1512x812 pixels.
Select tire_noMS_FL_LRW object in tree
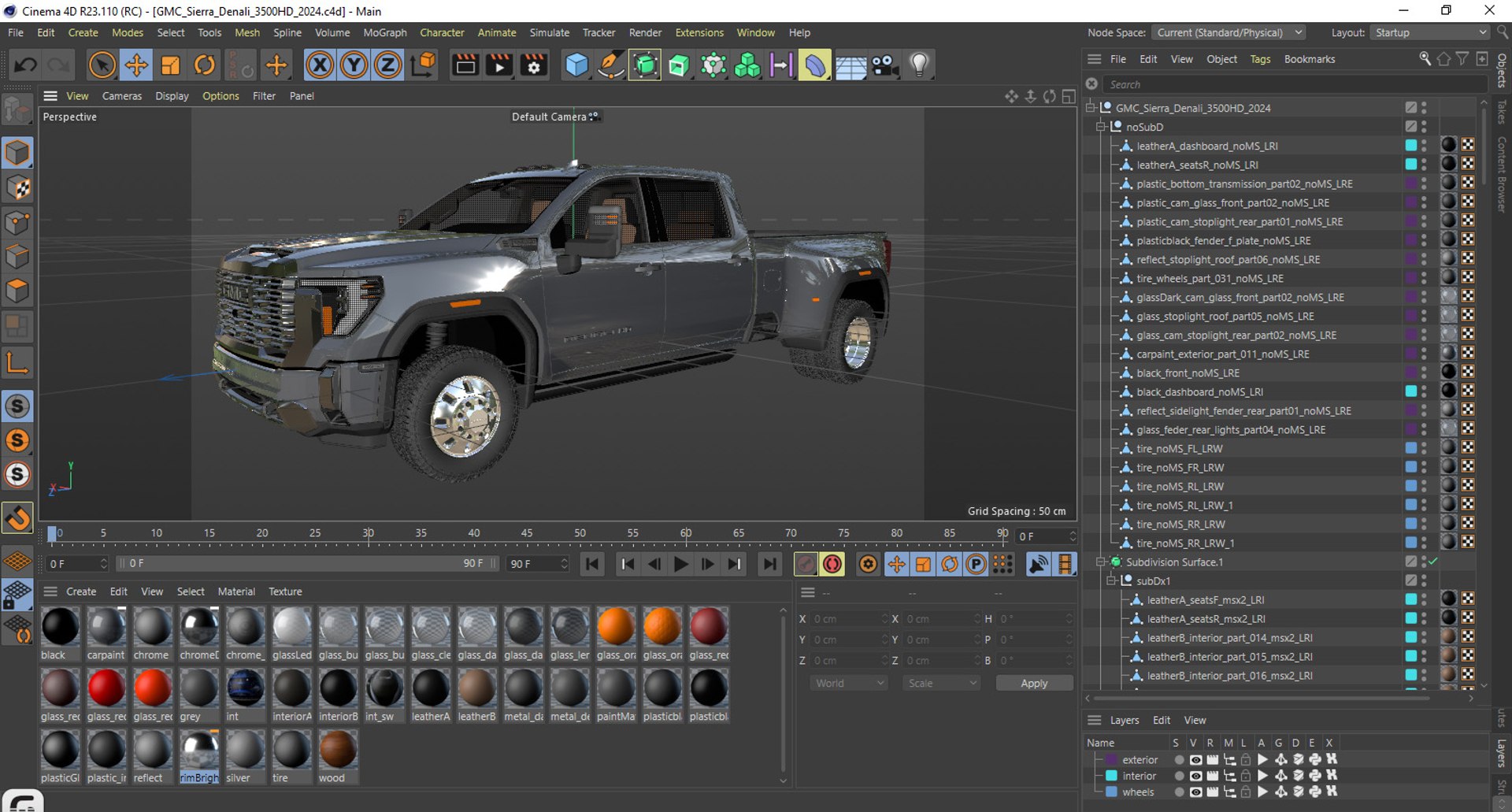click(1179, 448)
